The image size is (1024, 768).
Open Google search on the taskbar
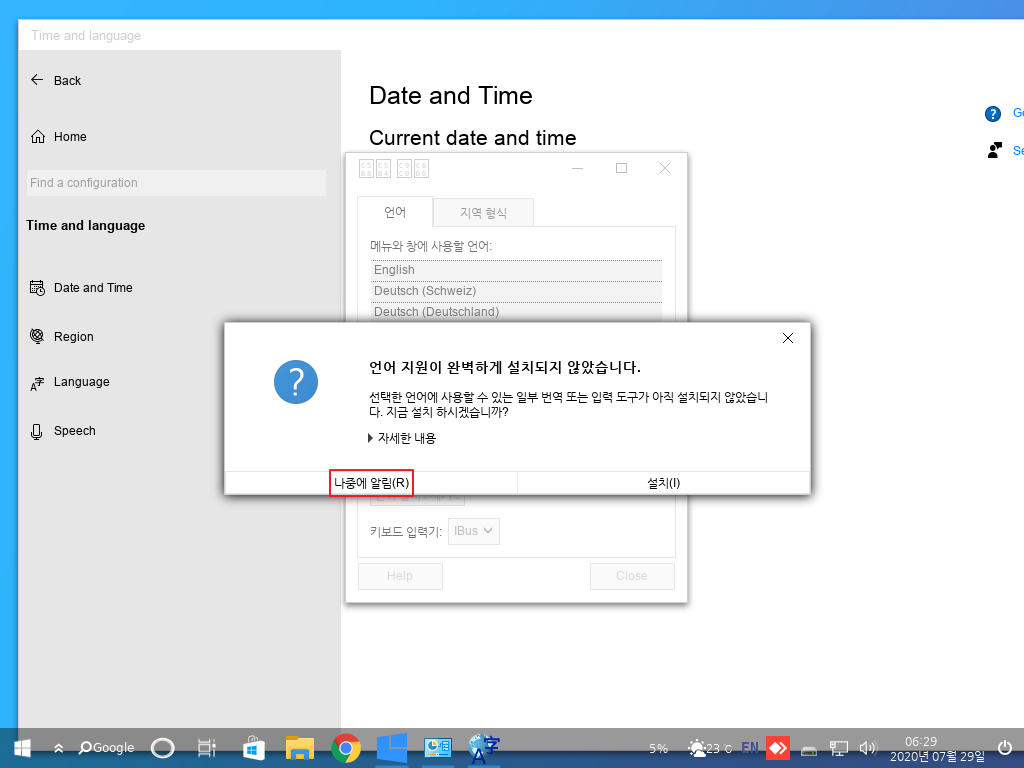click(x=106, y=748)
